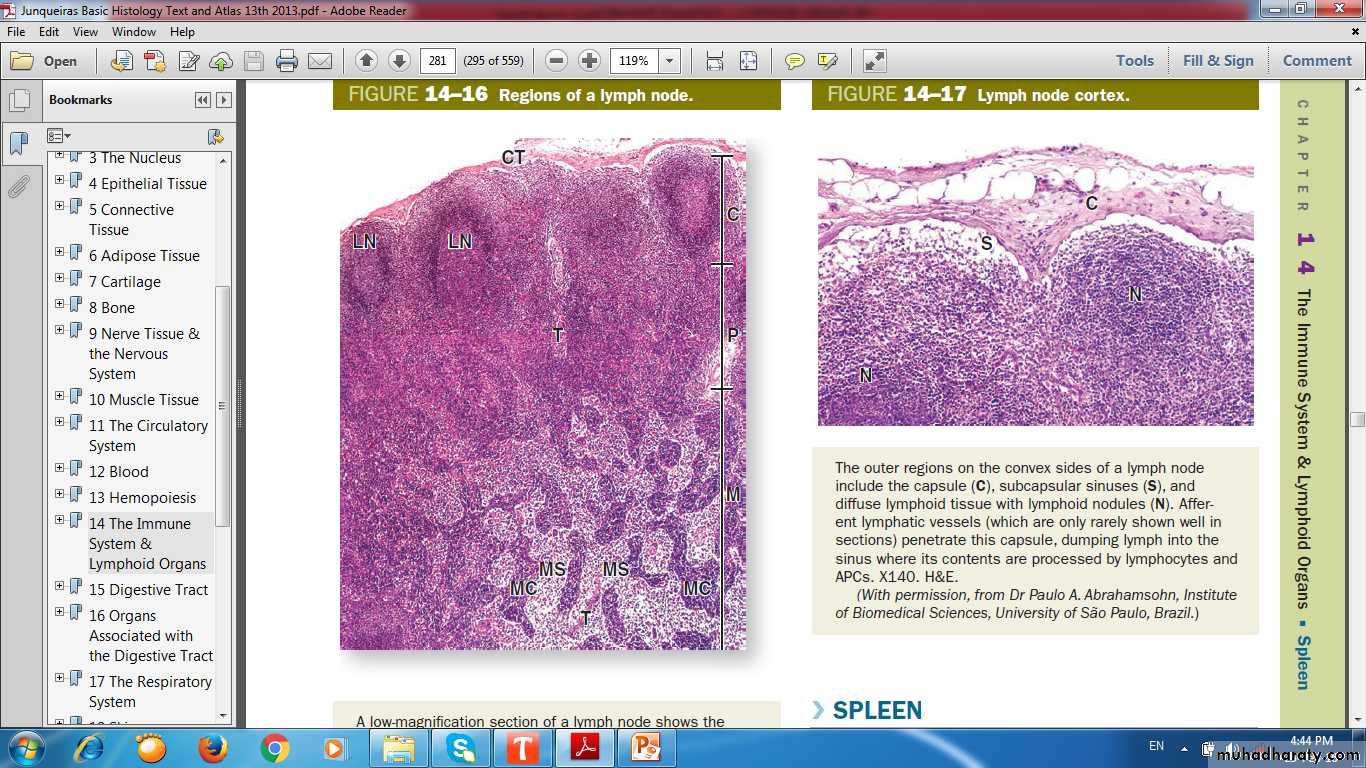This screenshot has height=768, width=1366.
Task: Print the document using printer icon
Action: [x=287, y=61]
